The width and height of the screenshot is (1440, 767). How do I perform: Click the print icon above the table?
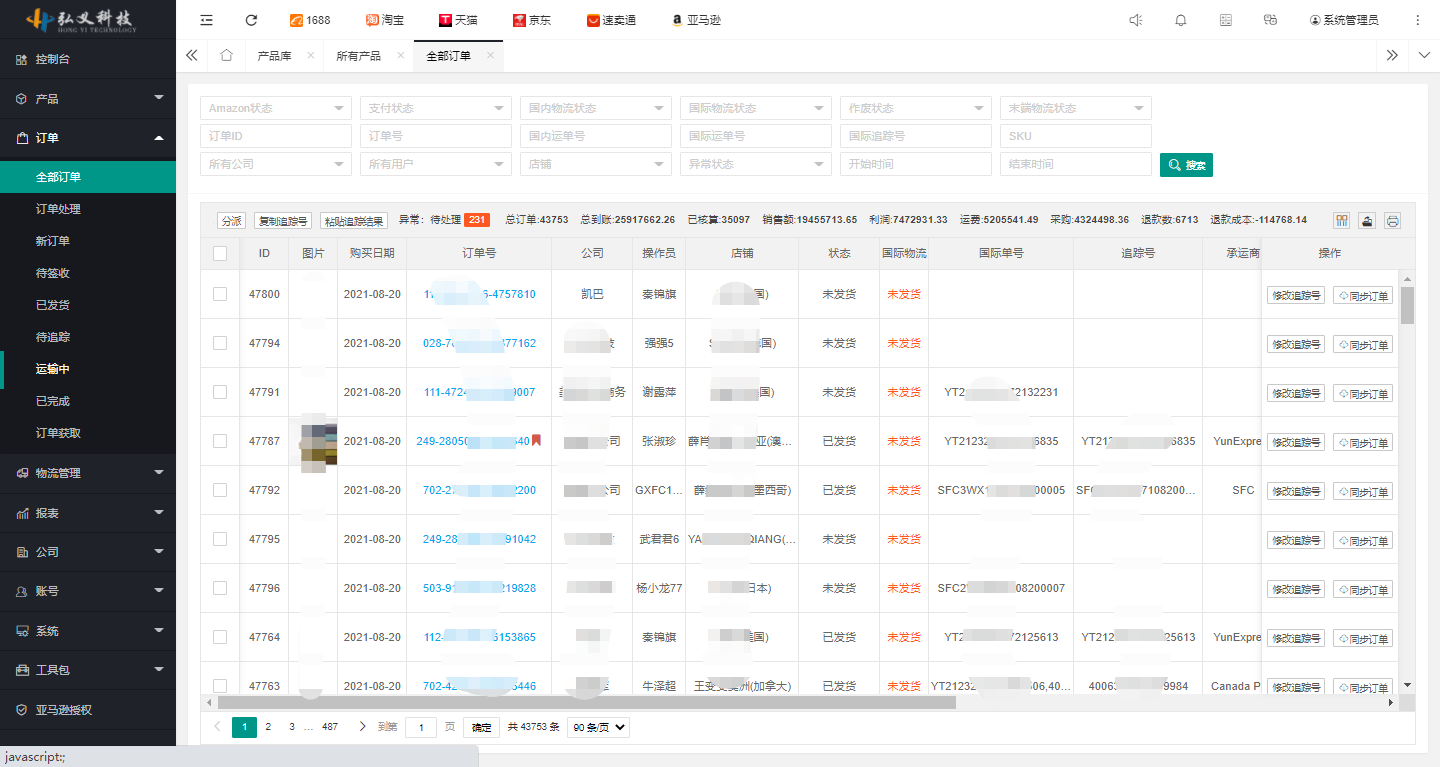(x=1392, y=221)
